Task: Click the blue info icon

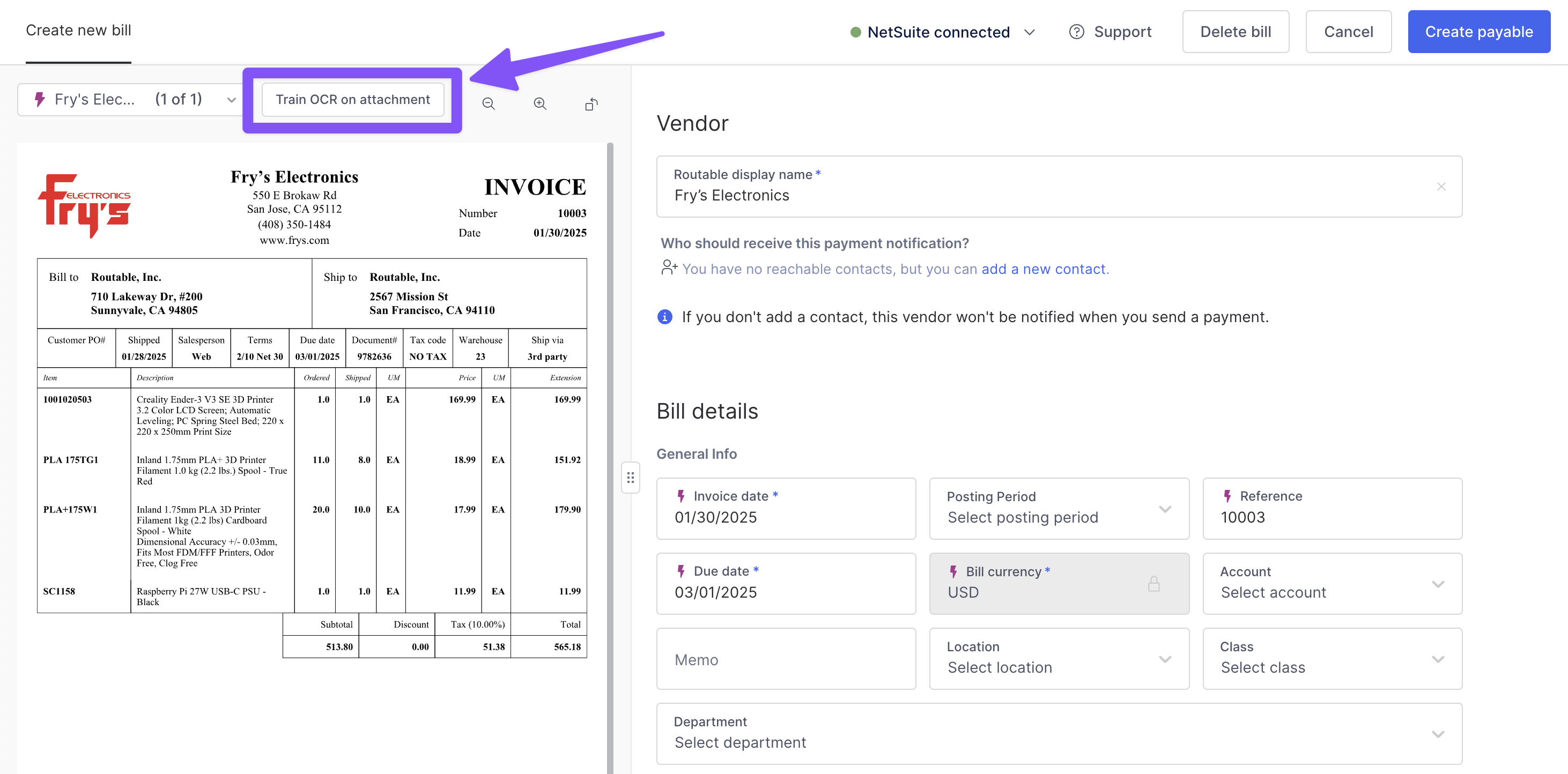Action: point(665,316)
